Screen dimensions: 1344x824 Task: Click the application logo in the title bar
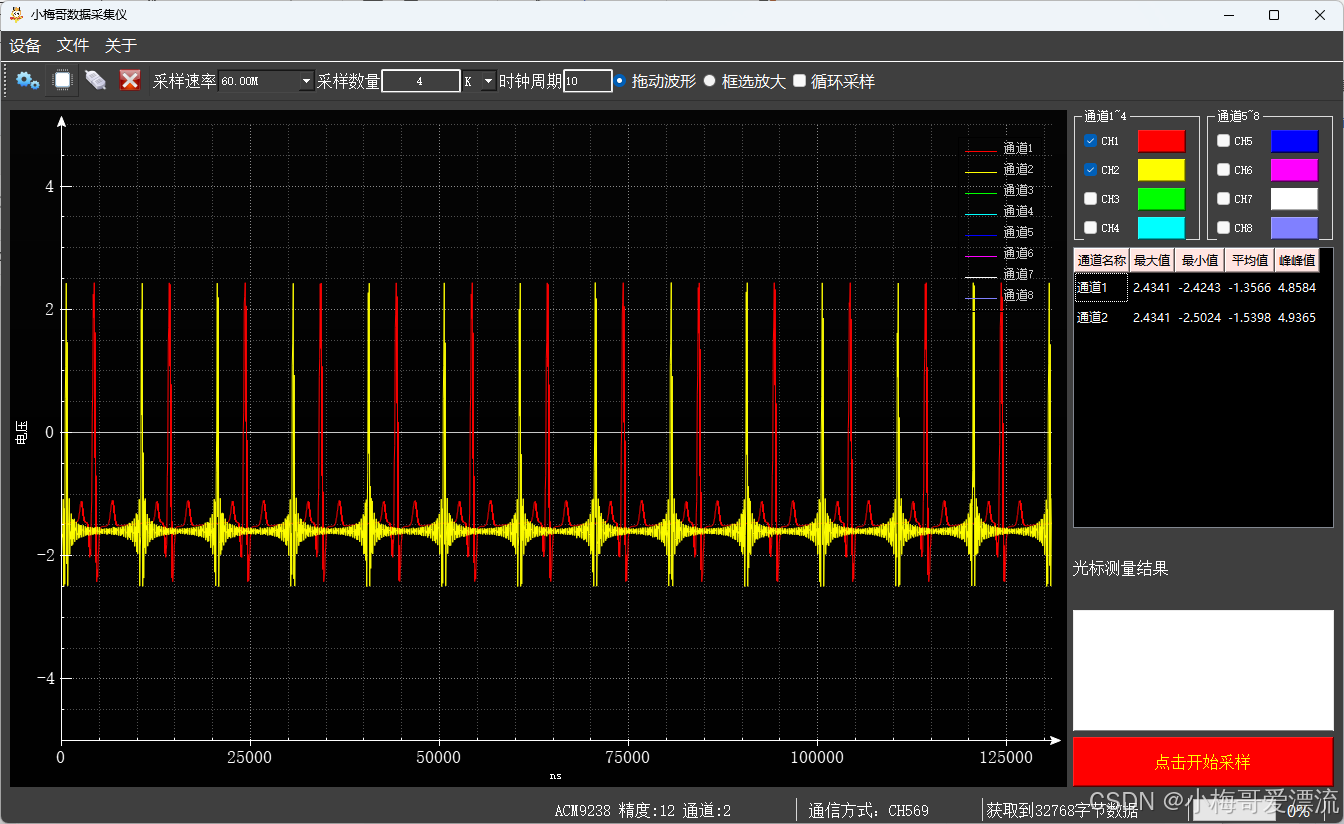[x=15, y=14]
